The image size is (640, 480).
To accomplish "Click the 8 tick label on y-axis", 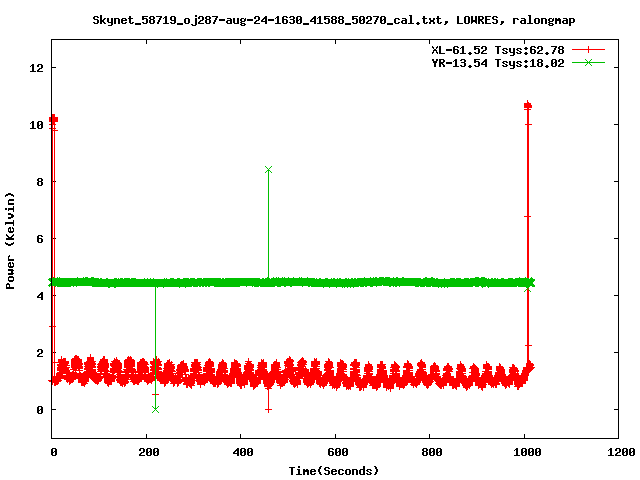I will click(x=38, y=182).
